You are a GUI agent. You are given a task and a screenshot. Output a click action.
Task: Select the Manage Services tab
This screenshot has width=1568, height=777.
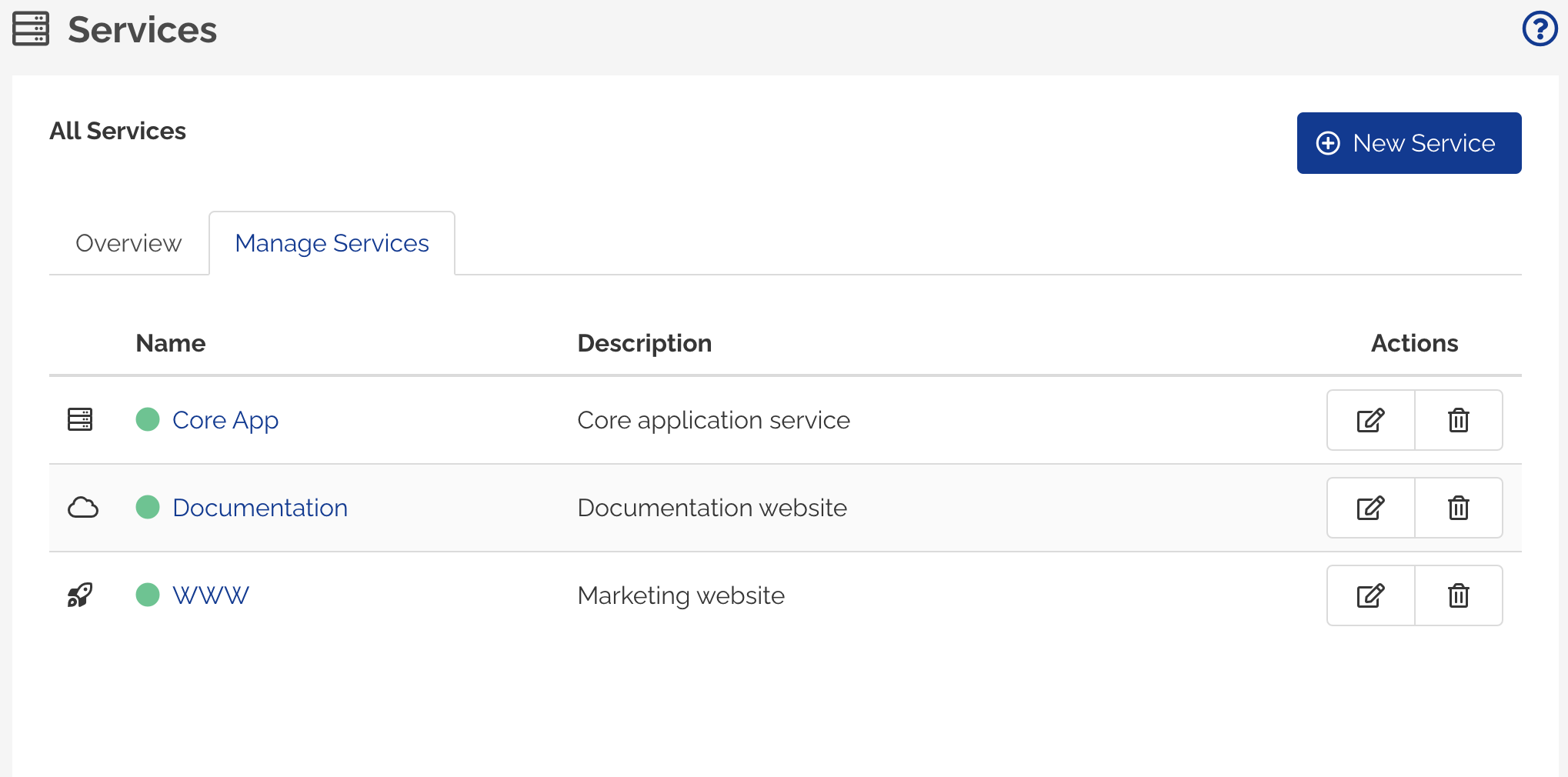point(332,243)
